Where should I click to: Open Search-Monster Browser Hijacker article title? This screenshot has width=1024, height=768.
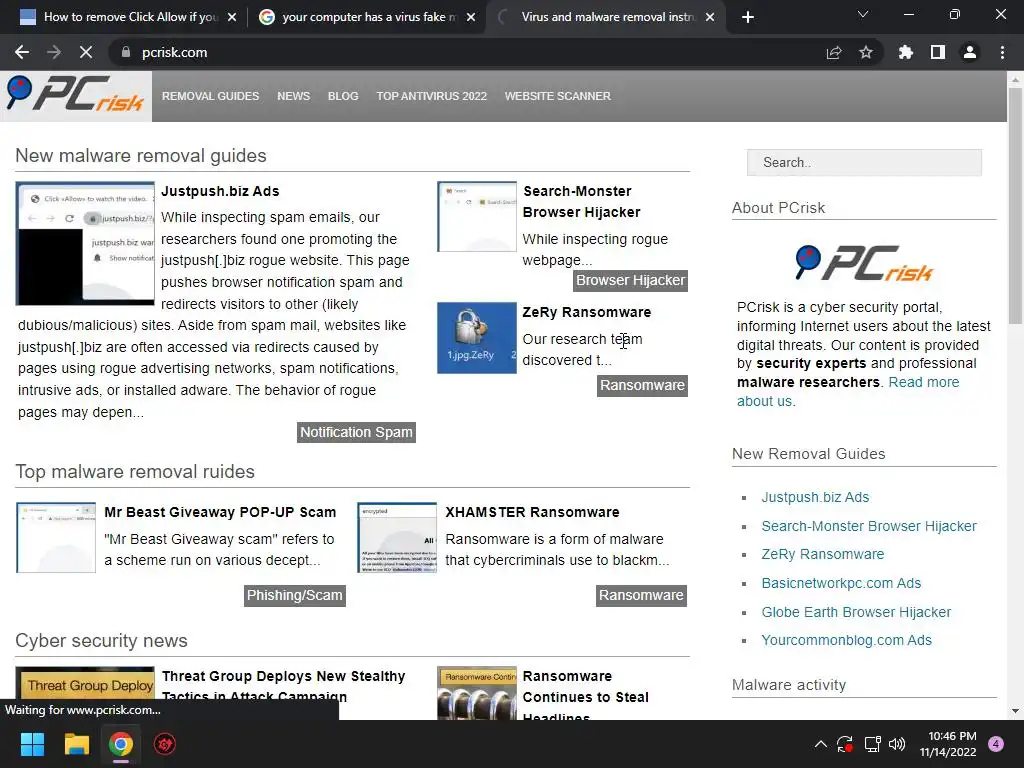tap(581, 202)
